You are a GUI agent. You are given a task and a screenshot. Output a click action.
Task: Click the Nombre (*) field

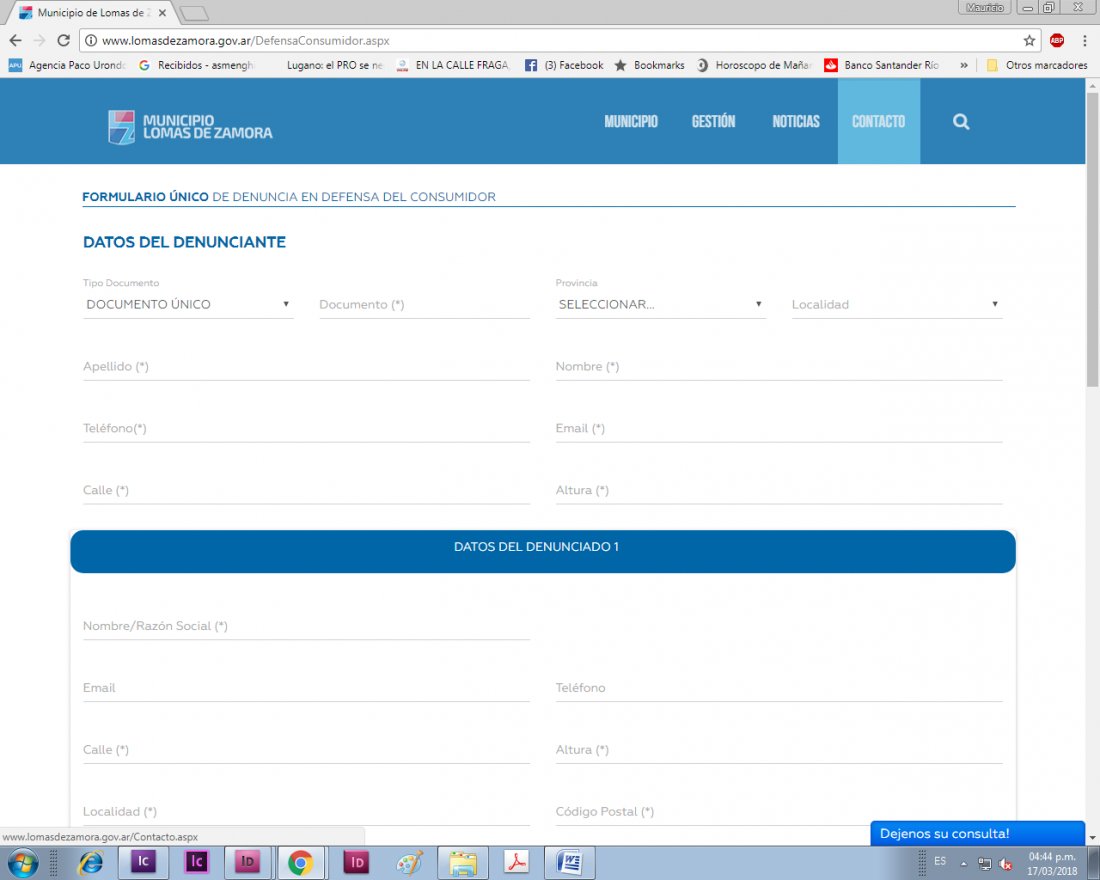pos(779,366)
